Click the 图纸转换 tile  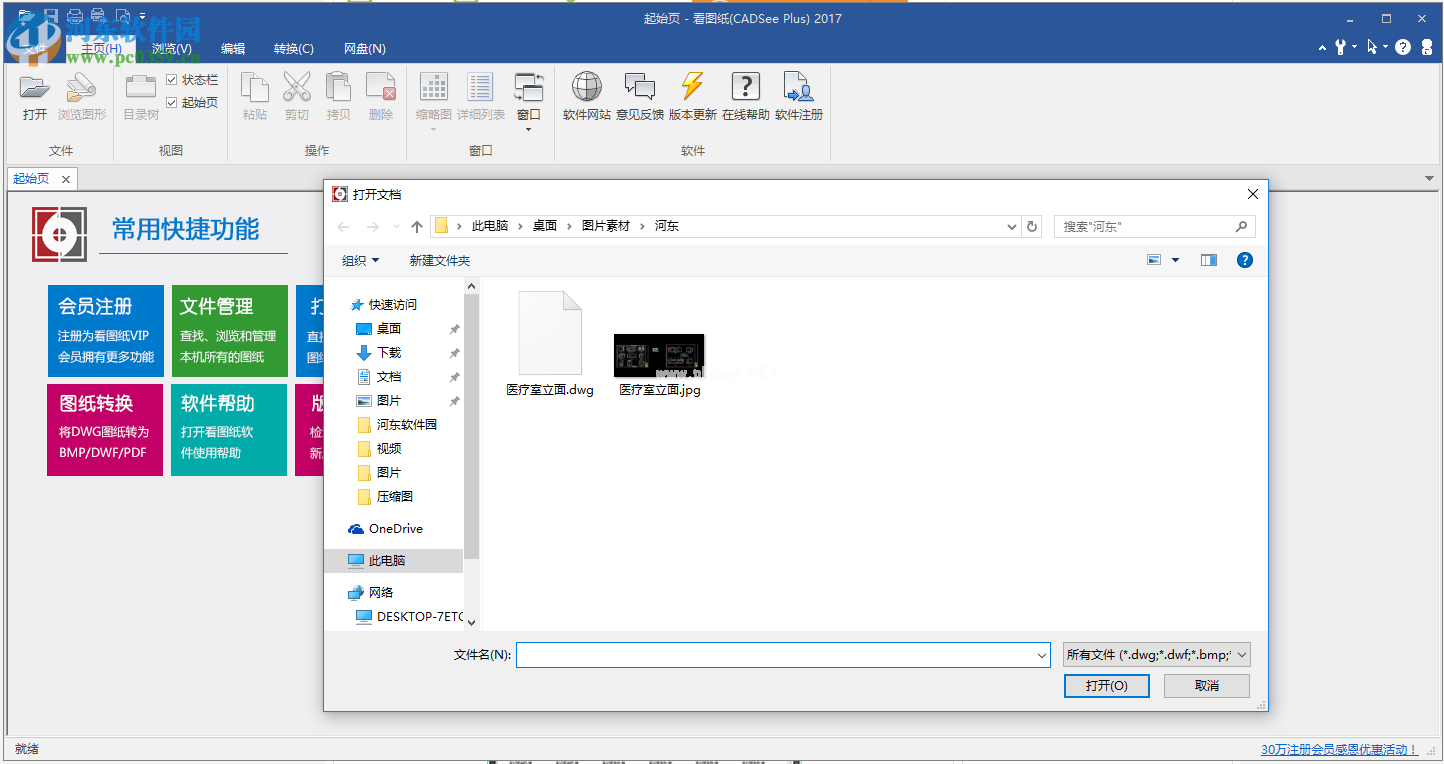[x=105, y=430]
